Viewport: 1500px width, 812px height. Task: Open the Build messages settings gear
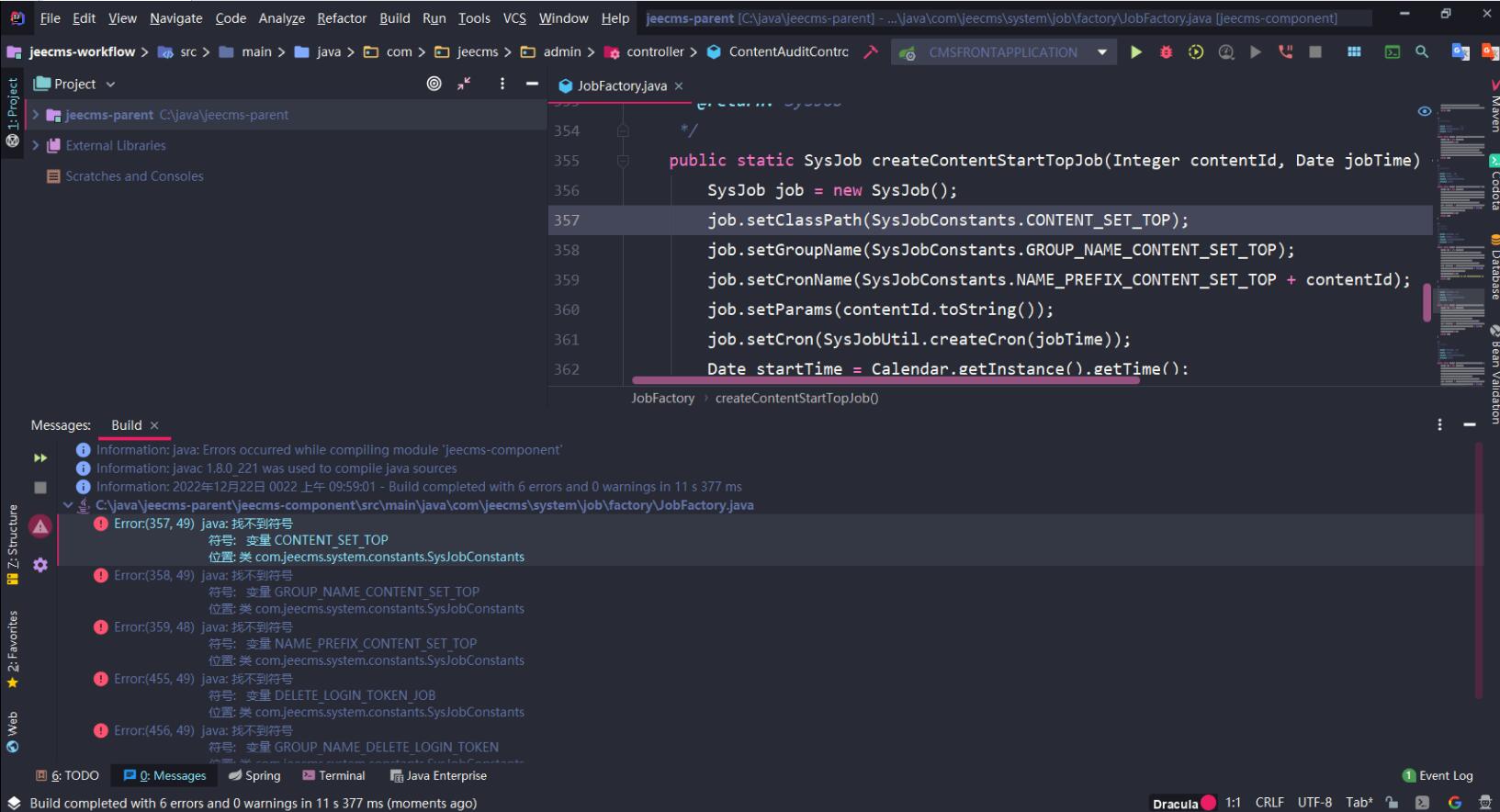40,565
